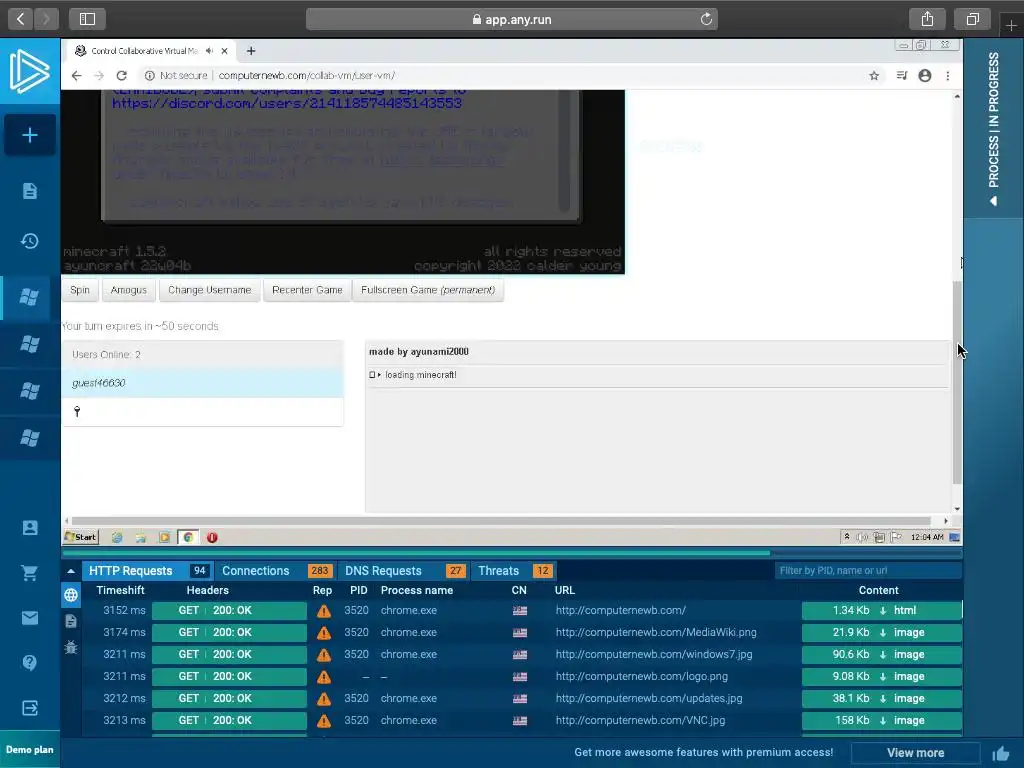Screen dimensions: 1024x768
Task: Open Chrome three-dot menu
Action: [x=948, y=76]
